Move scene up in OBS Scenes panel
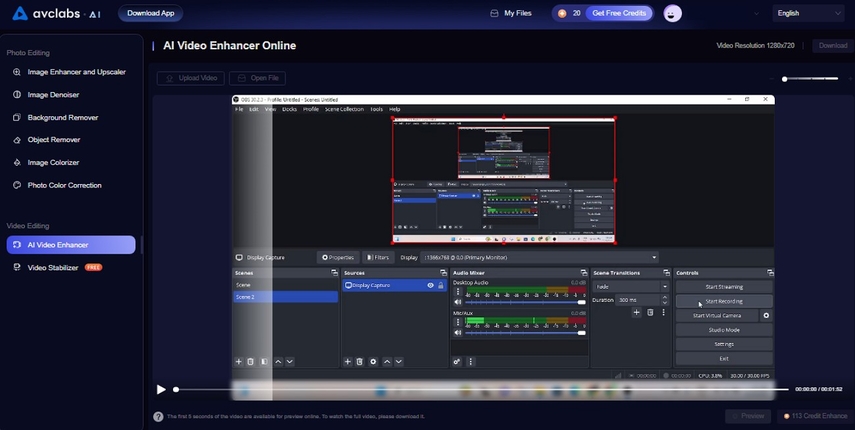The image size is (855, 430). (278, 361)
